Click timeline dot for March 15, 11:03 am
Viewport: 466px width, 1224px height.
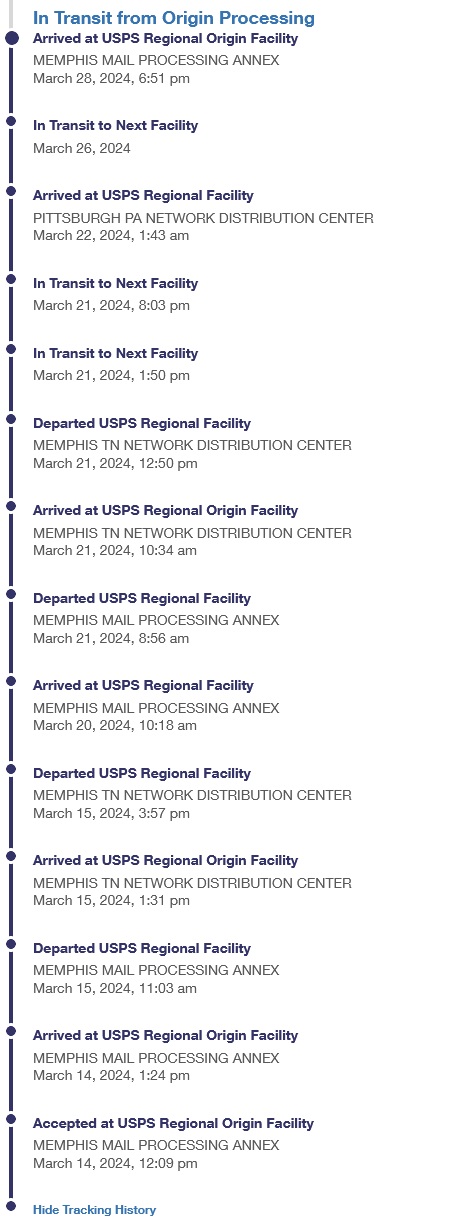coord(11,944)
